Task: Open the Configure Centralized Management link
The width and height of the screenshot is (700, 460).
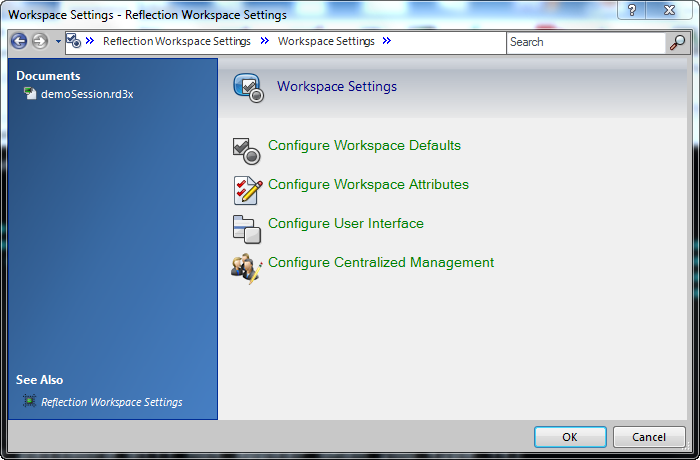Action: 381,263
